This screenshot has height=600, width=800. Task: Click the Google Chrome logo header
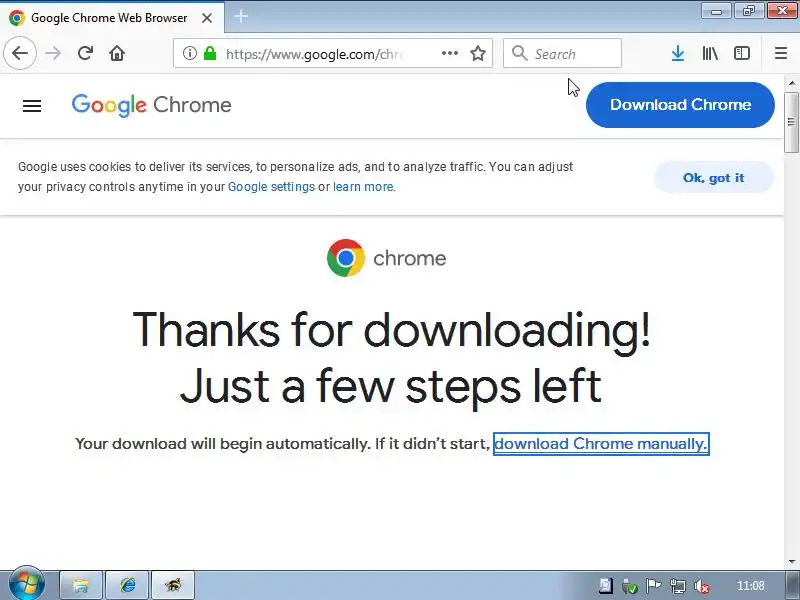(x=152, y=105)
